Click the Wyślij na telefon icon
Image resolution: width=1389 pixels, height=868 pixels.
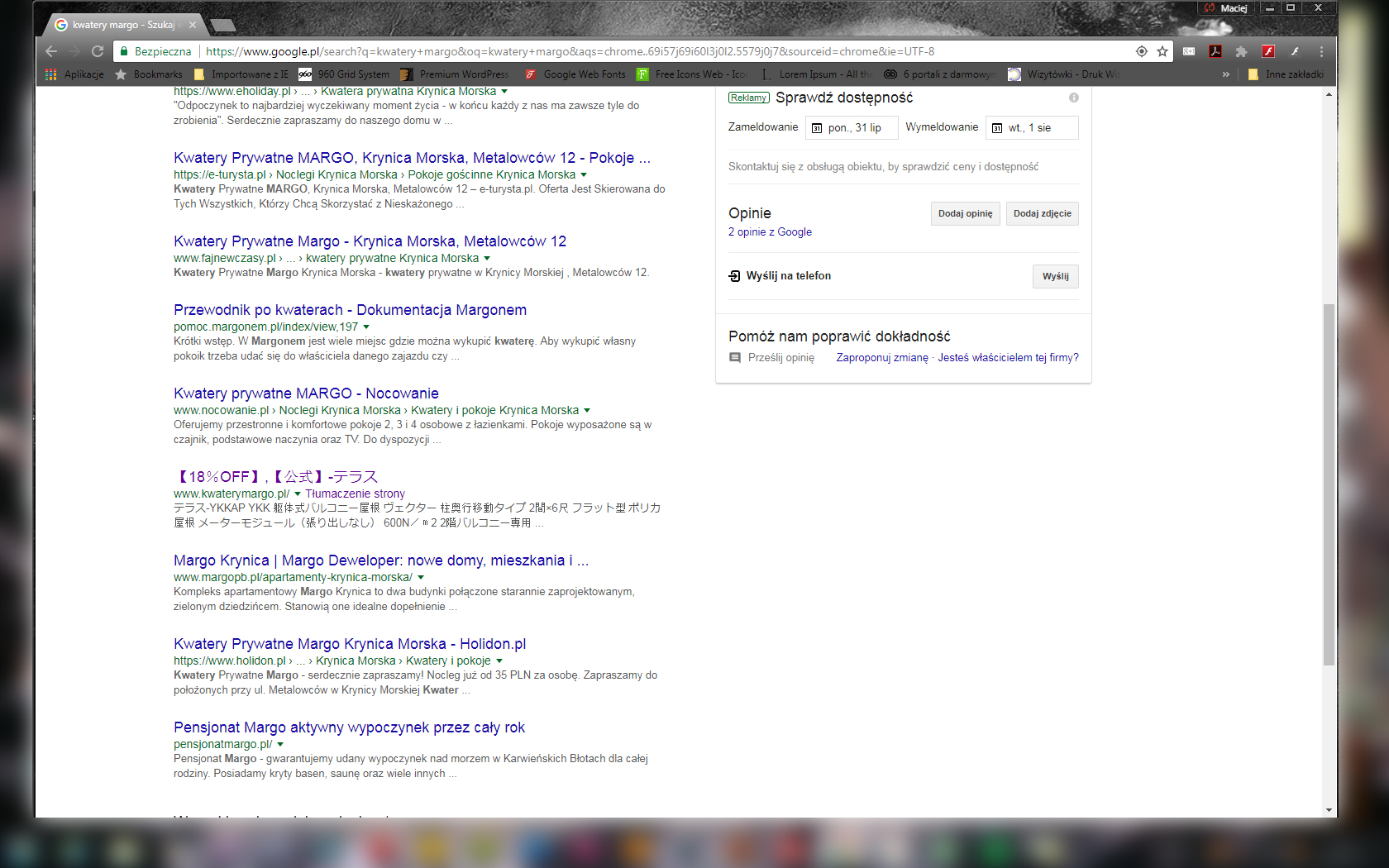[734, 276]
